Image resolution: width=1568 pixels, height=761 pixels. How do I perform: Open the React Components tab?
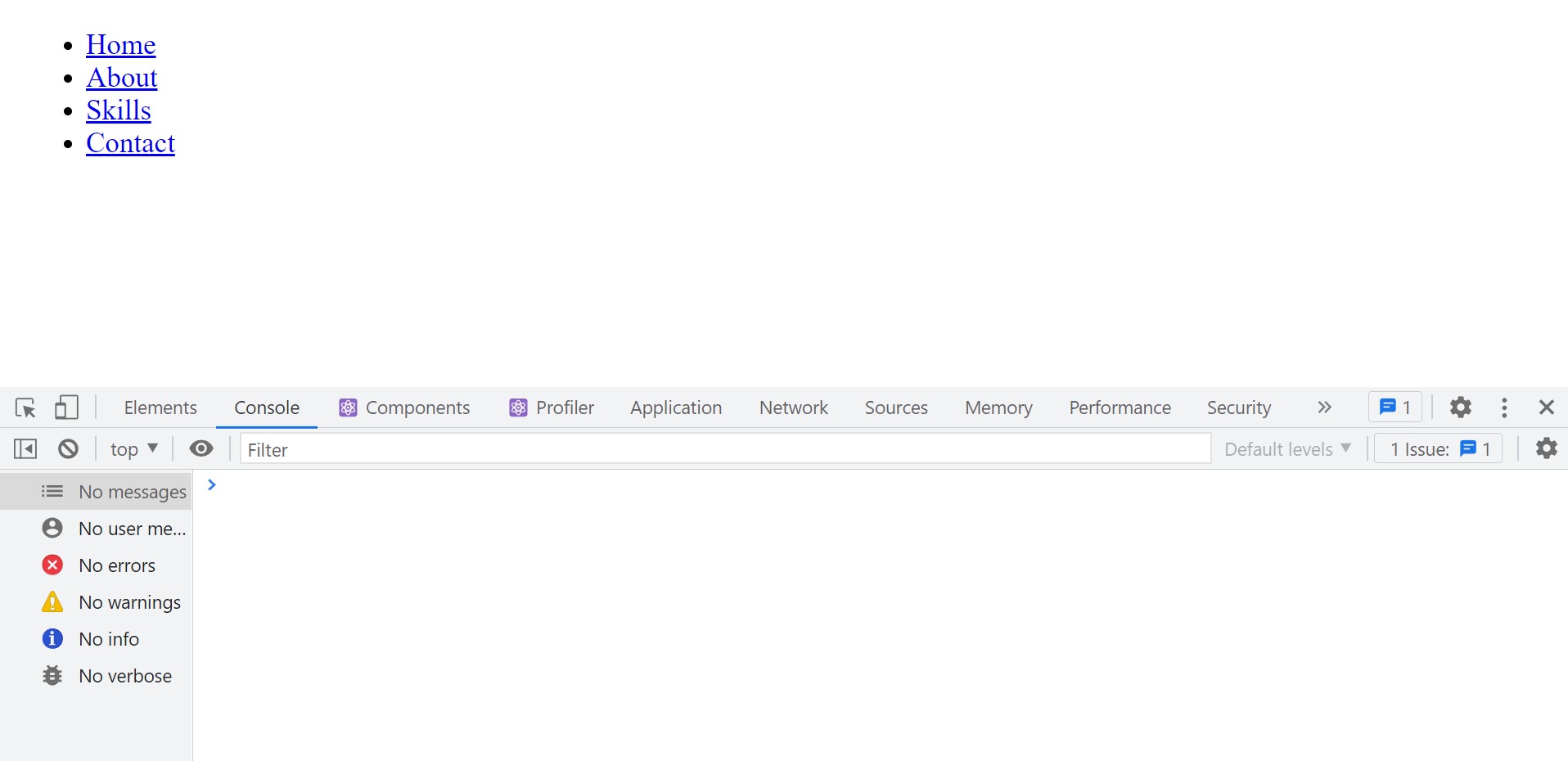click(x=404, y=408)
